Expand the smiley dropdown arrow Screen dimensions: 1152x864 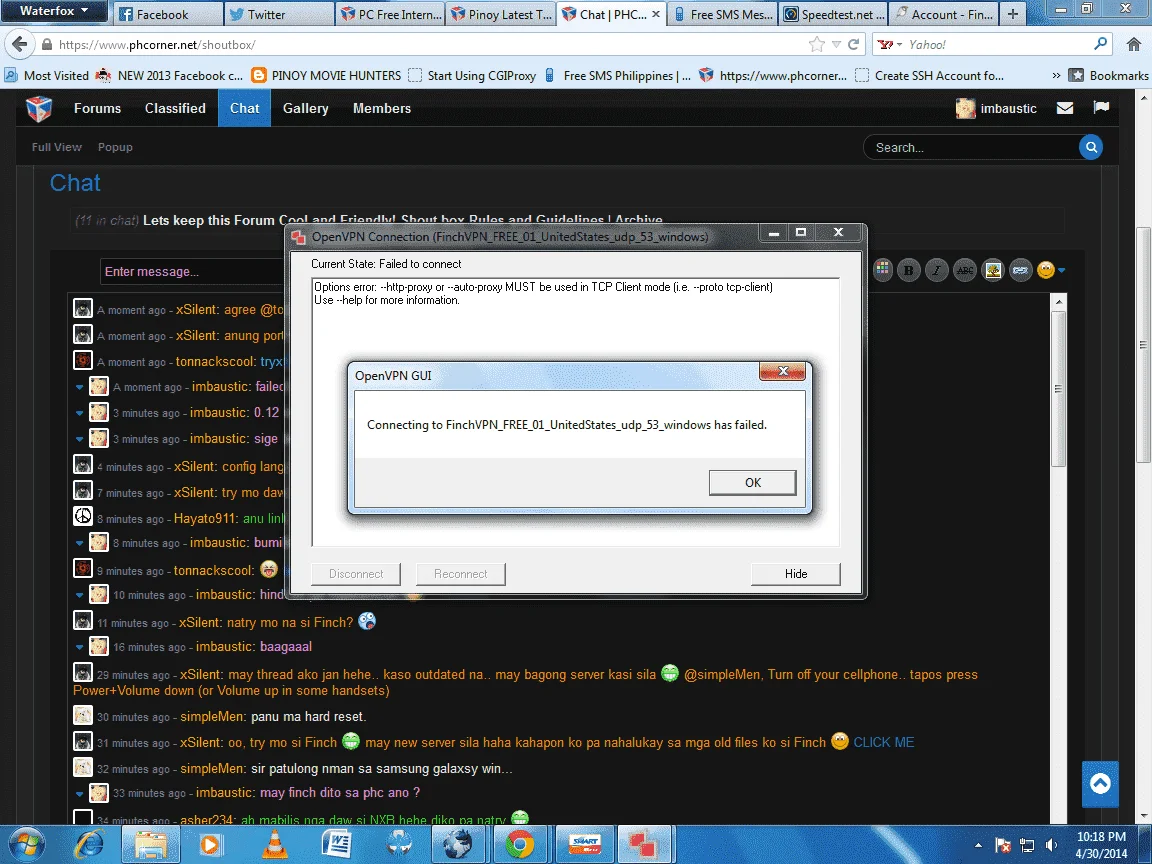[x=1062, y=271]
